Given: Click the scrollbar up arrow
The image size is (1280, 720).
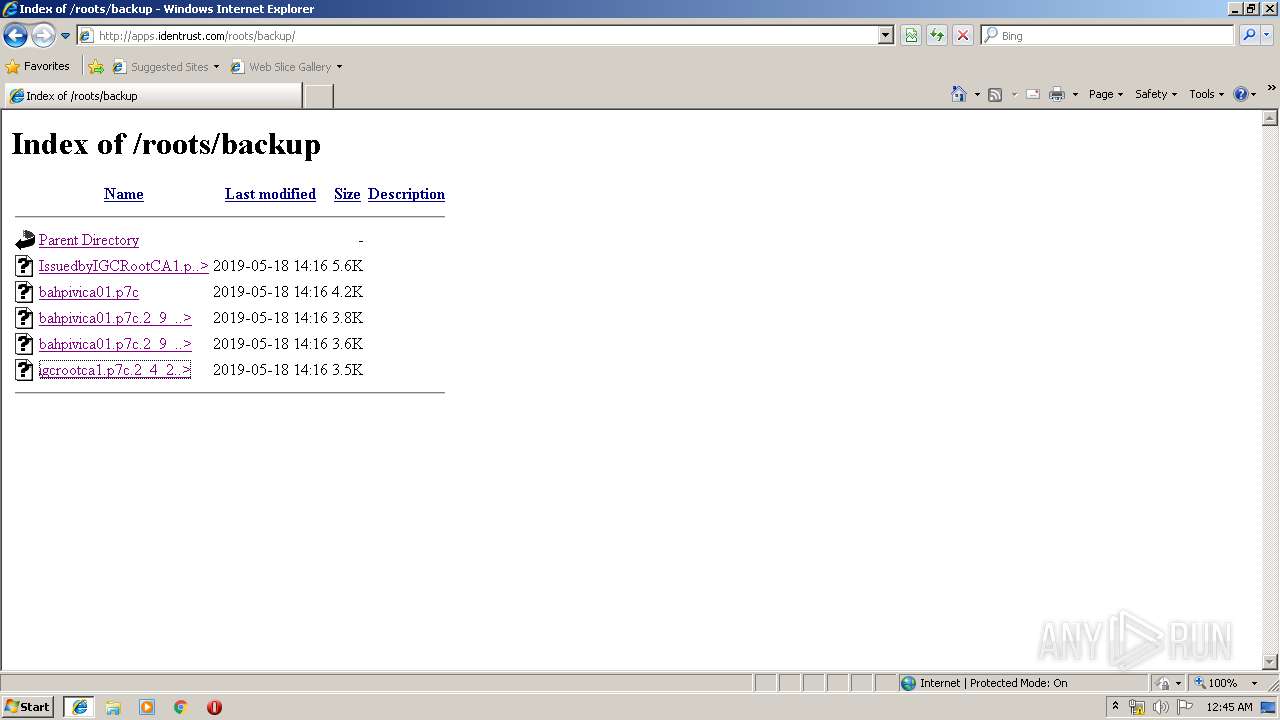Looking at the screenshot, I should point(1270,118).
